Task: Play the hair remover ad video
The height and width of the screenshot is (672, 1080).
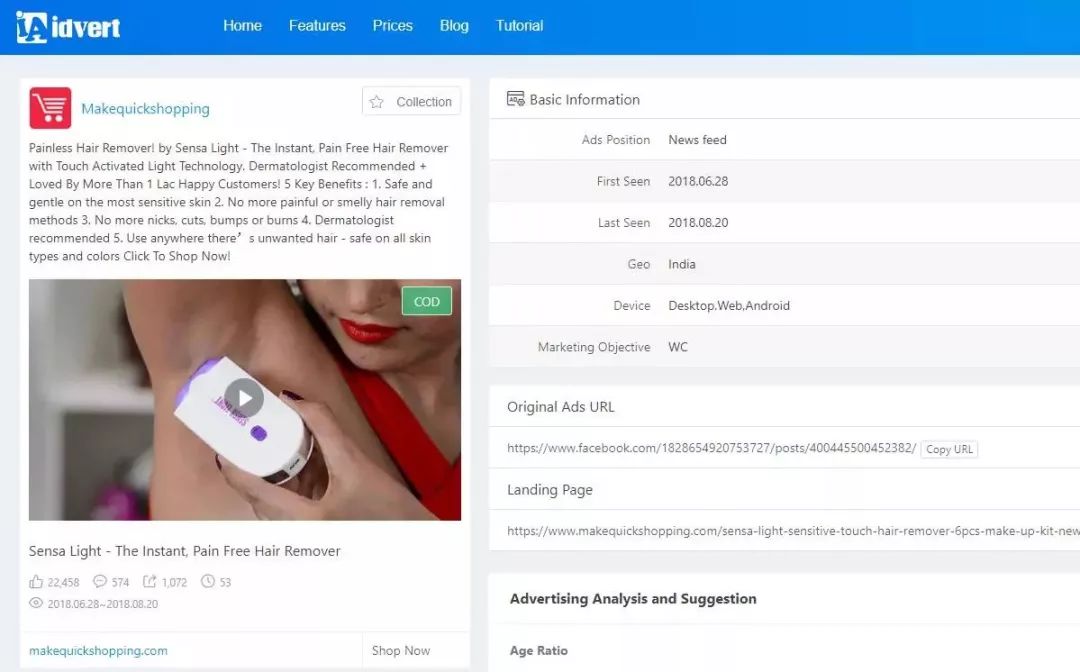Action: (245, 398)
